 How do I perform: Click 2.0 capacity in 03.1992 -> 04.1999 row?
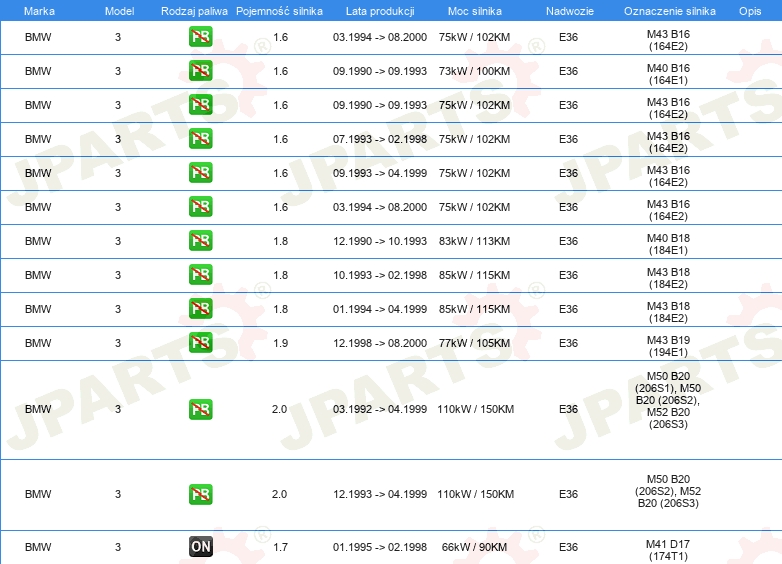tap(279, 409)
